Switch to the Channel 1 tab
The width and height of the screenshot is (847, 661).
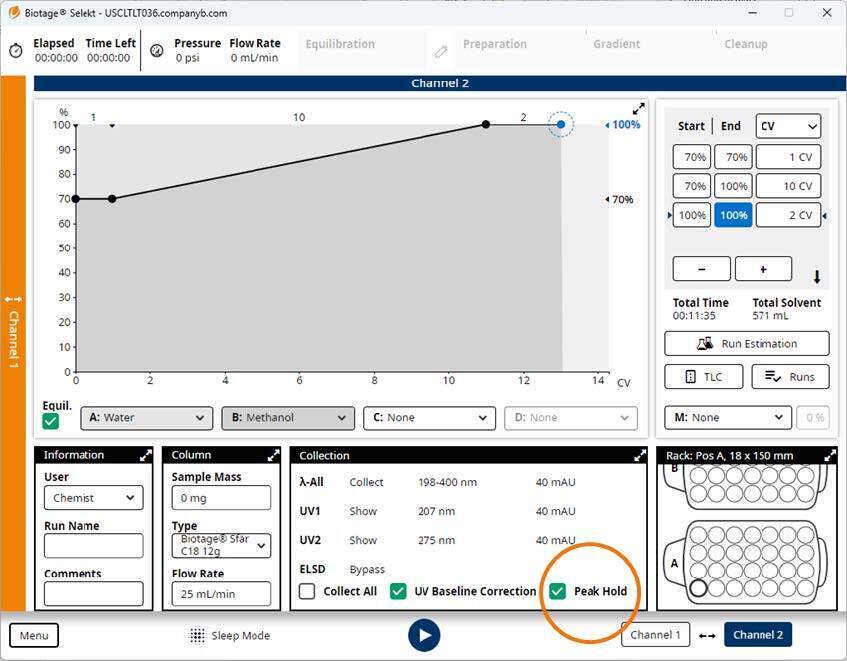click(655, 634)
